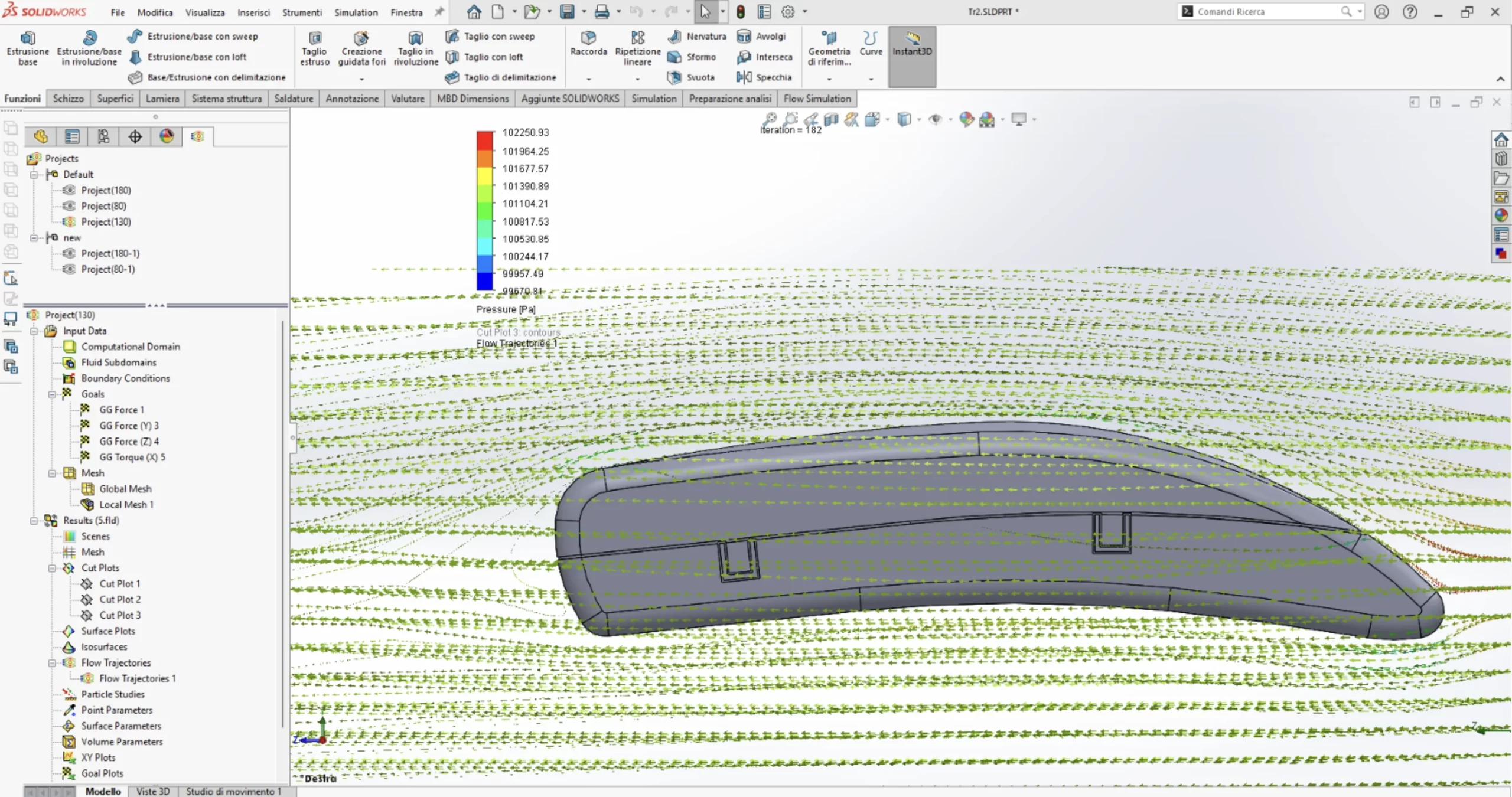Image resolution: width=1512 pixels, height=797 pixels.
Task: Collapse the Goals tree node
Action: tap(52, 394)
